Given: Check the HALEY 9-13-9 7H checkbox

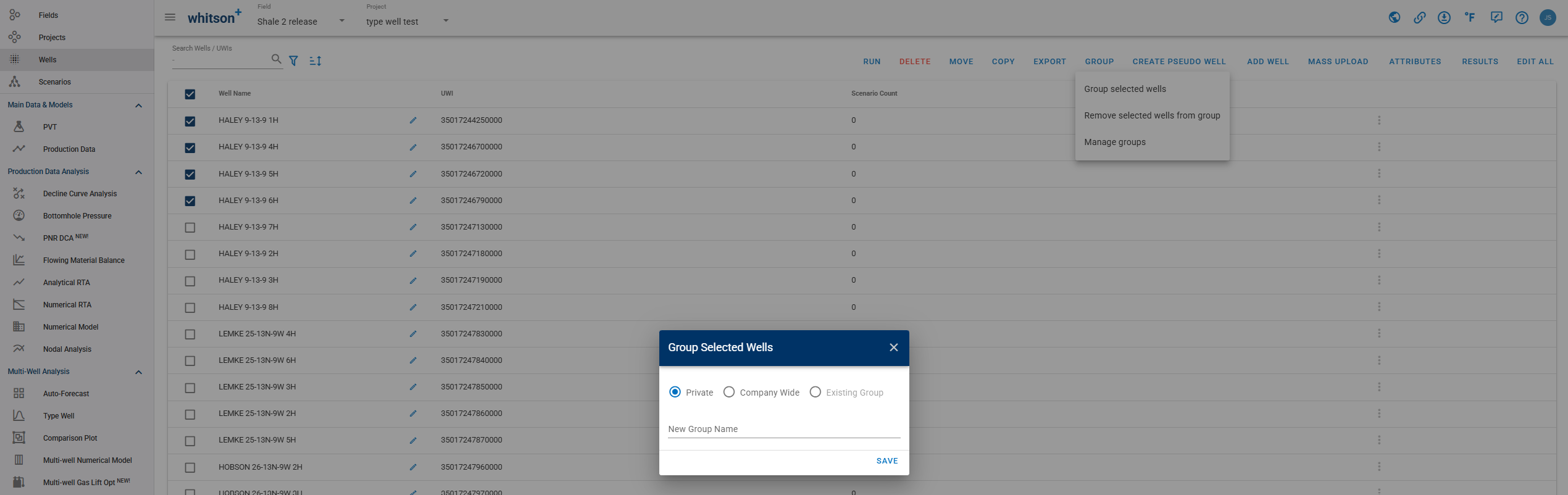Looking at the screenshot, I should coord(190,228).
